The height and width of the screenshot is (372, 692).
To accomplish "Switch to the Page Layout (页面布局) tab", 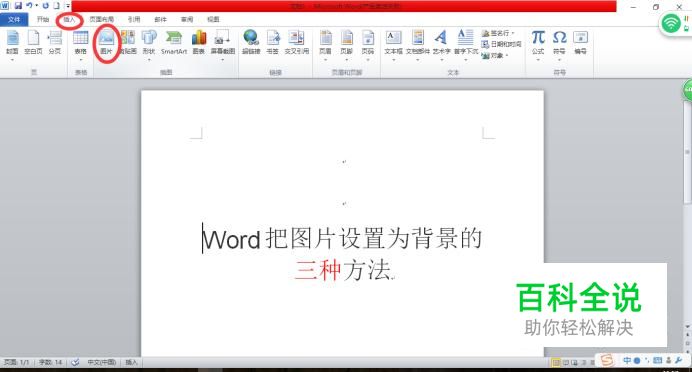I will coord(102,19).
